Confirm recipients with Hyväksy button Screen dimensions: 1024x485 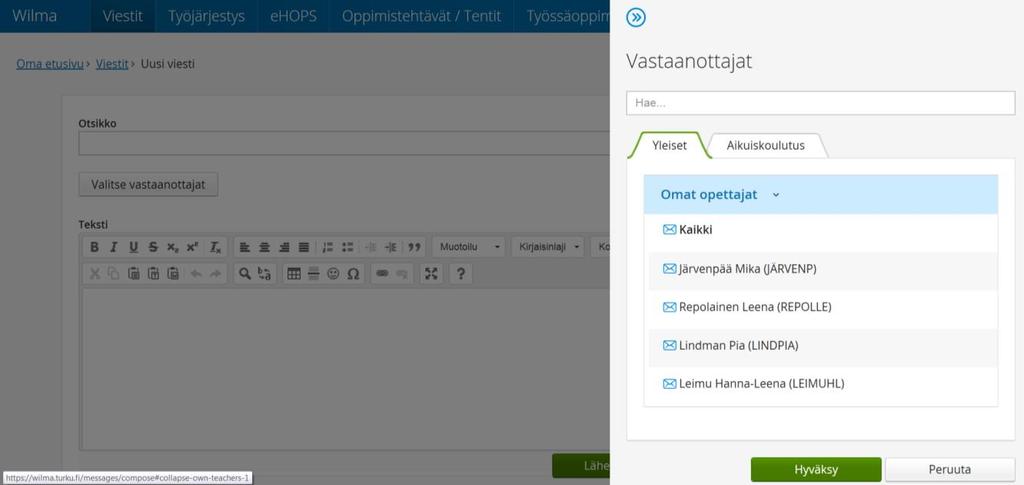(x=816, y=469)
